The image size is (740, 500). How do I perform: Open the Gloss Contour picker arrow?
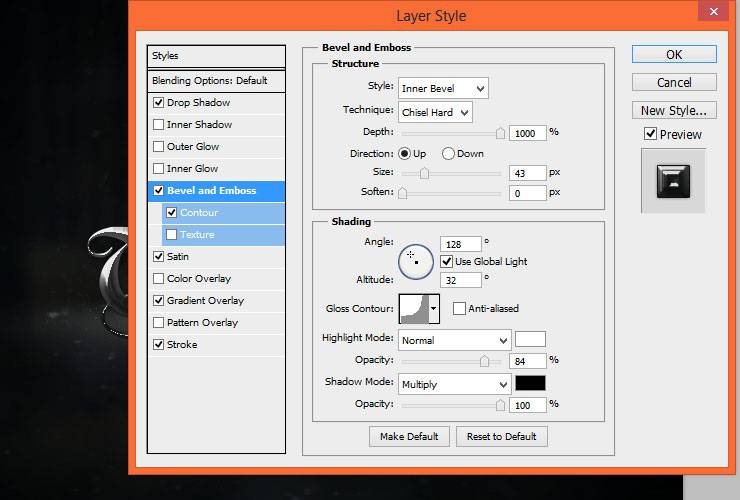(x=434, y=309)
